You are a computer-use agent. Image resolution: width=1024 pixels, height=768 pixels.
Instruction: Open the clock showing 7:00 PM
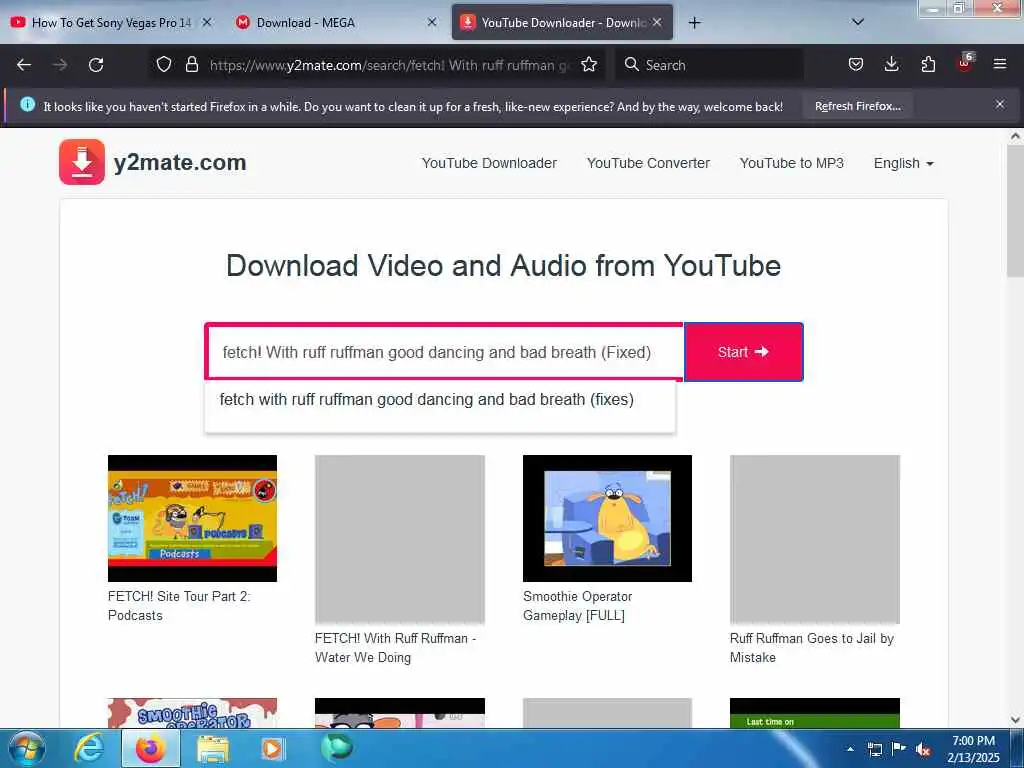pos(973,749)
